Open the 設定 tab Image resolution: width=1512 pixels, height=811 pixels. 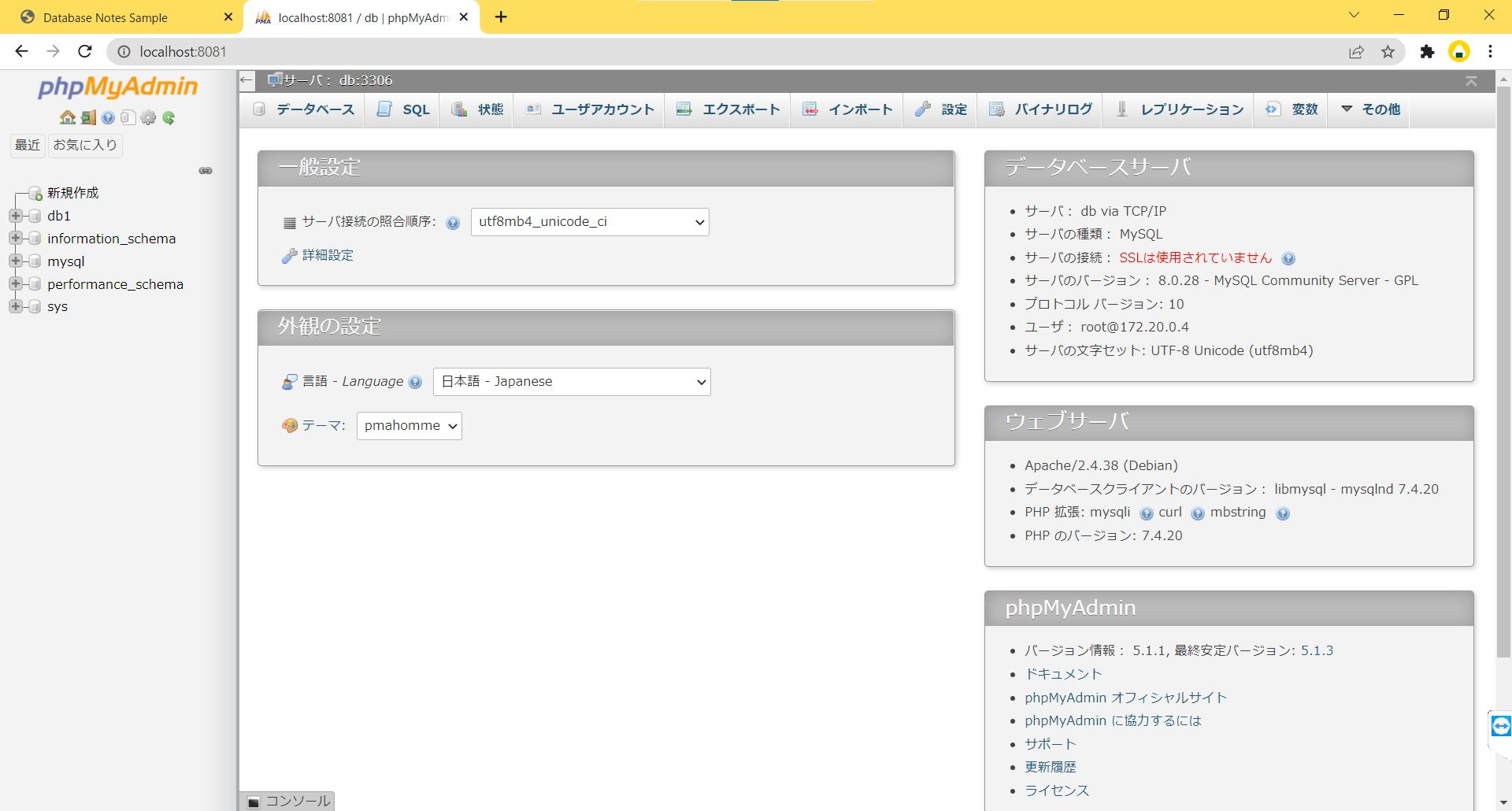coord(941,109)
